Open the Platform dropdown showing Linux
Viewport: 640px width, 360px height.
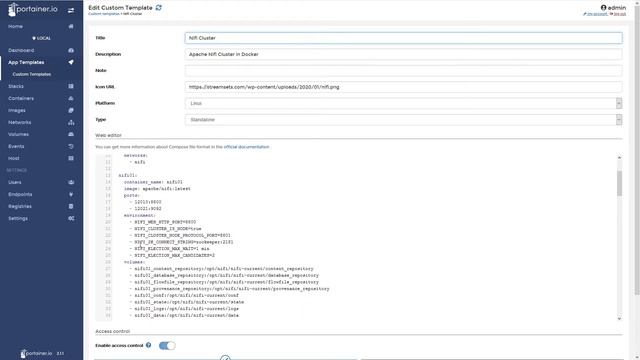click(403, 103)
